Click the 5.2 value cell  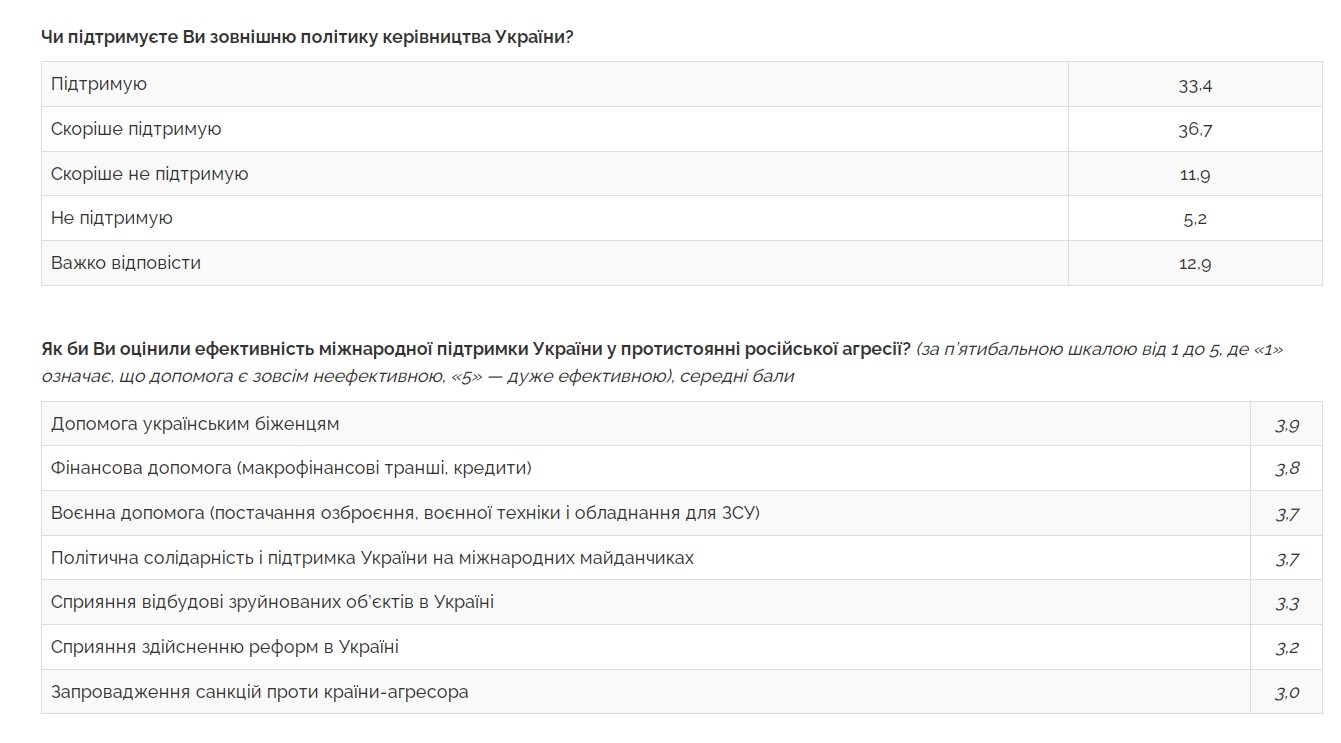tap(1195, 219)
